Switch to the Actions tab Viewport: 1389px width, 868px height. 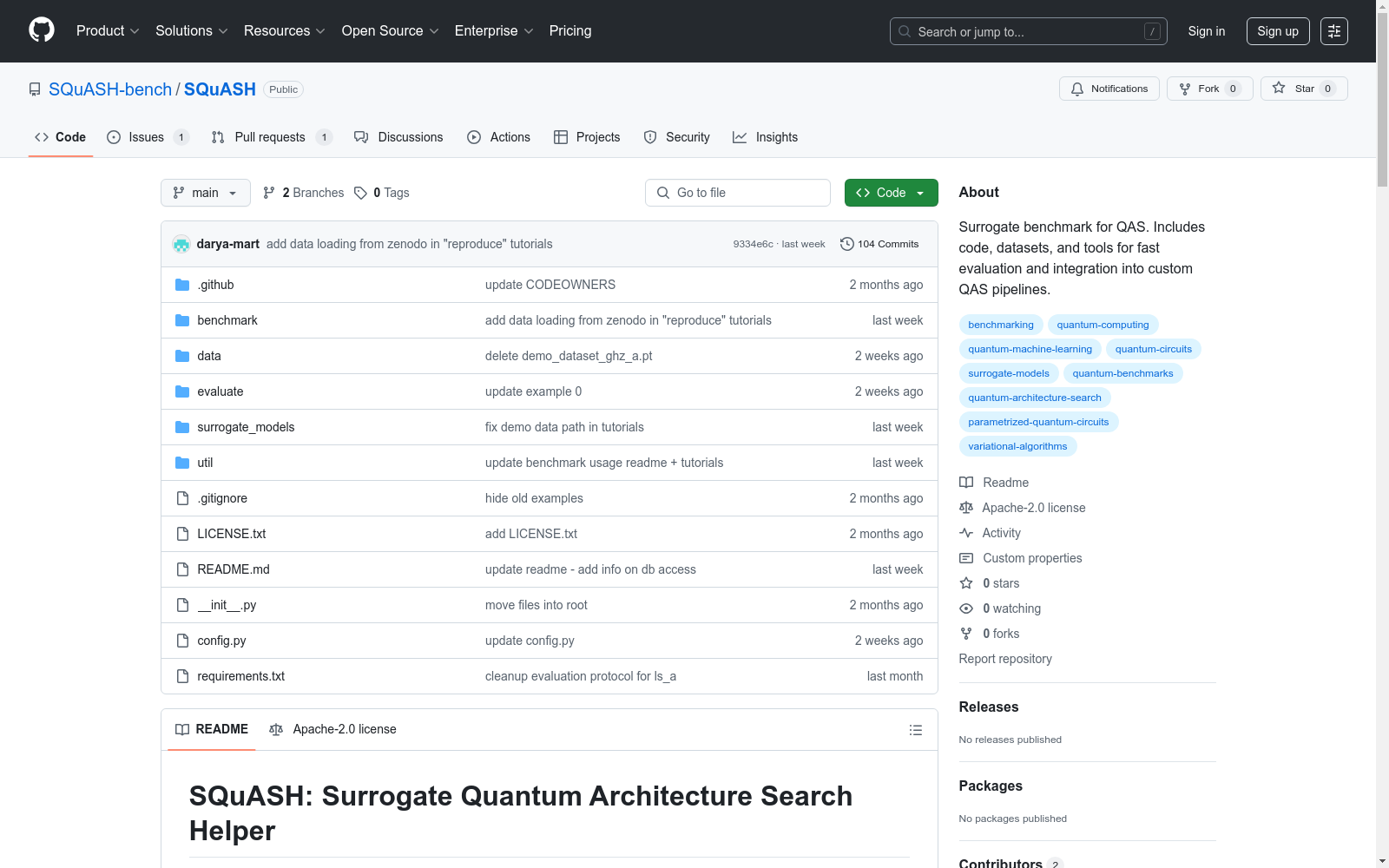(x=498, y=137)
